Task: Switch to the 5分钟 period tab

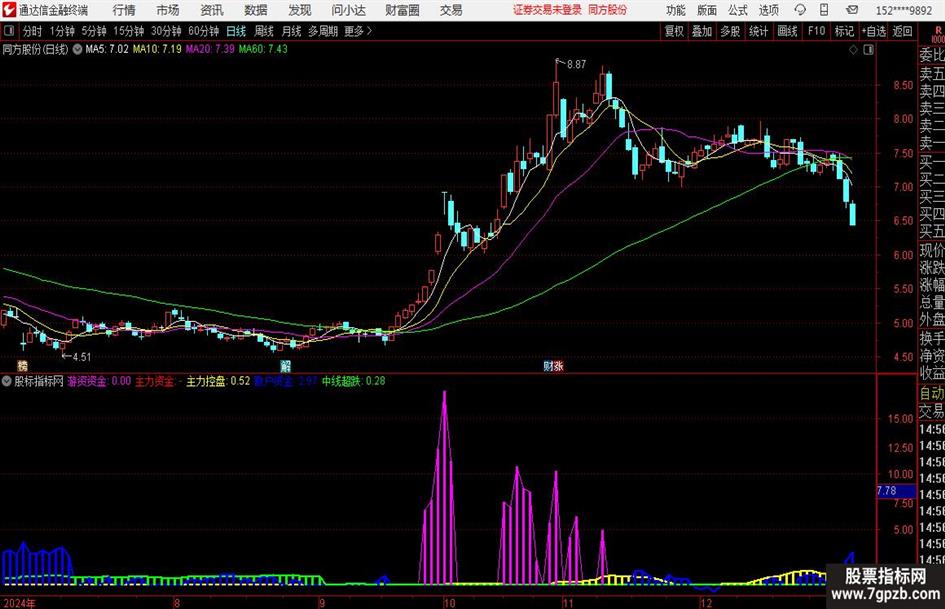Action: [93, 31]
